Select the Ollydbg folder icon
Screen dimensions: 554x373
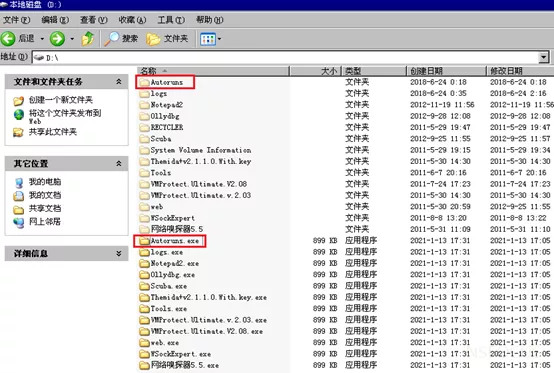(144, 116)
